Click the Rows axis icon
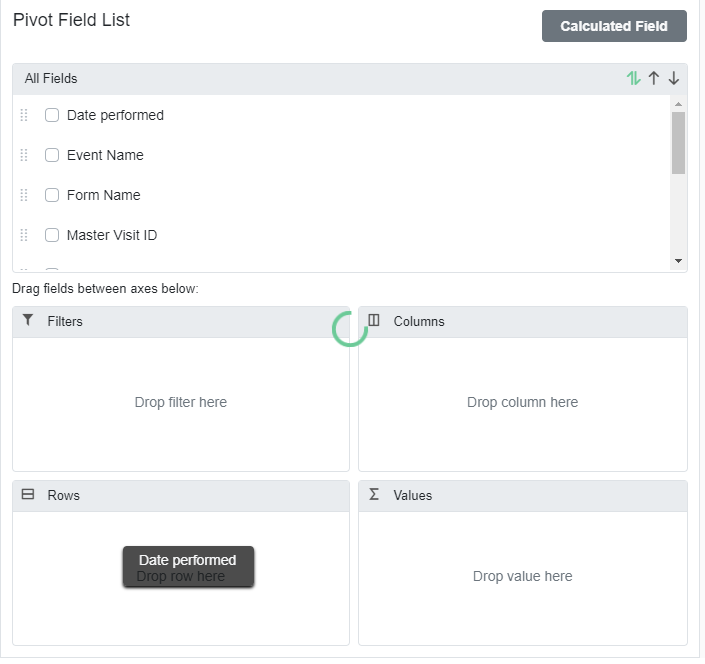Screen dimensions: 705x664 click(x=28, y=495)
